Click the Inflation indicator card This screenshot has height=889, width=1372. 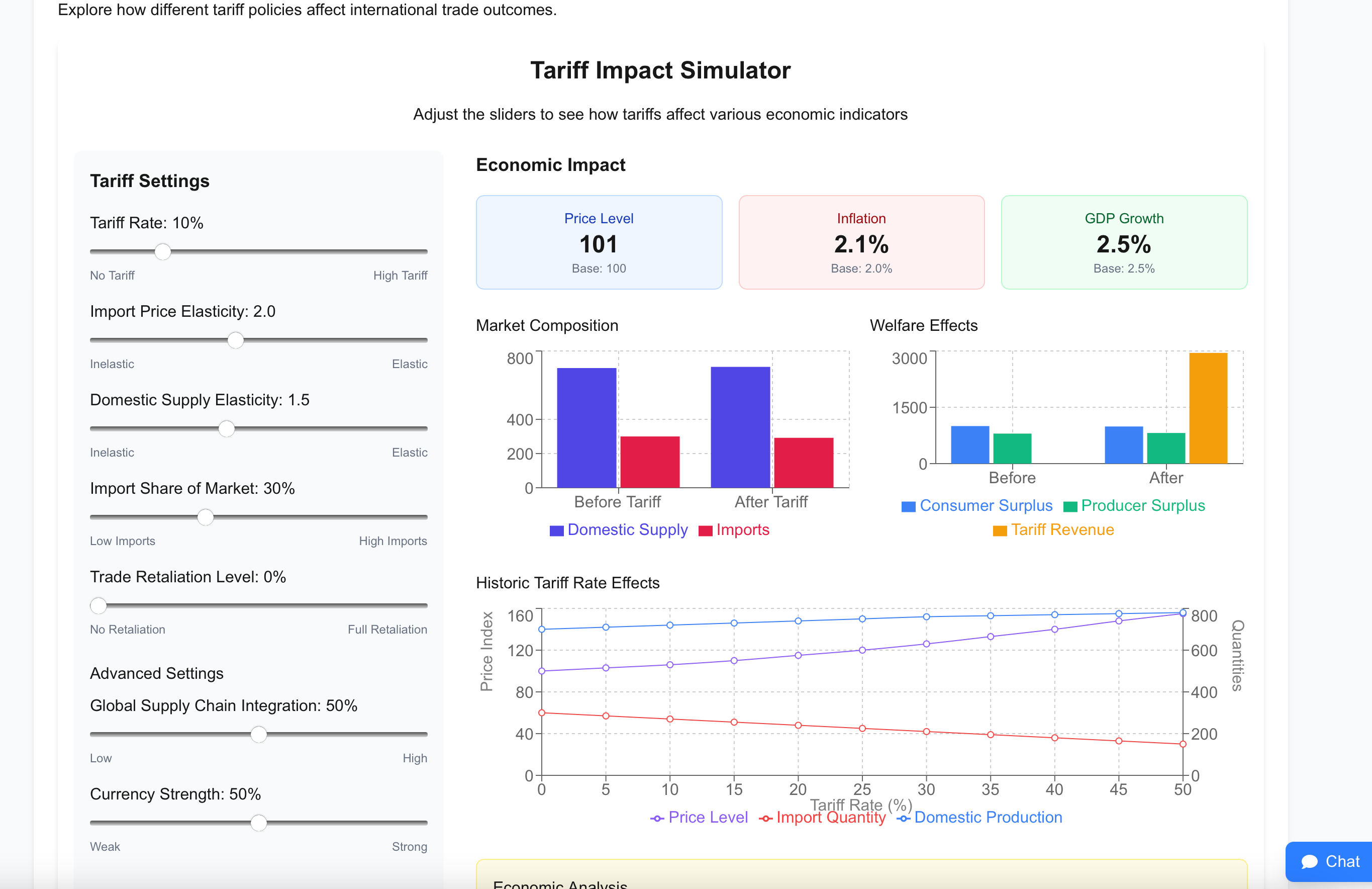(x=861, y=242)
